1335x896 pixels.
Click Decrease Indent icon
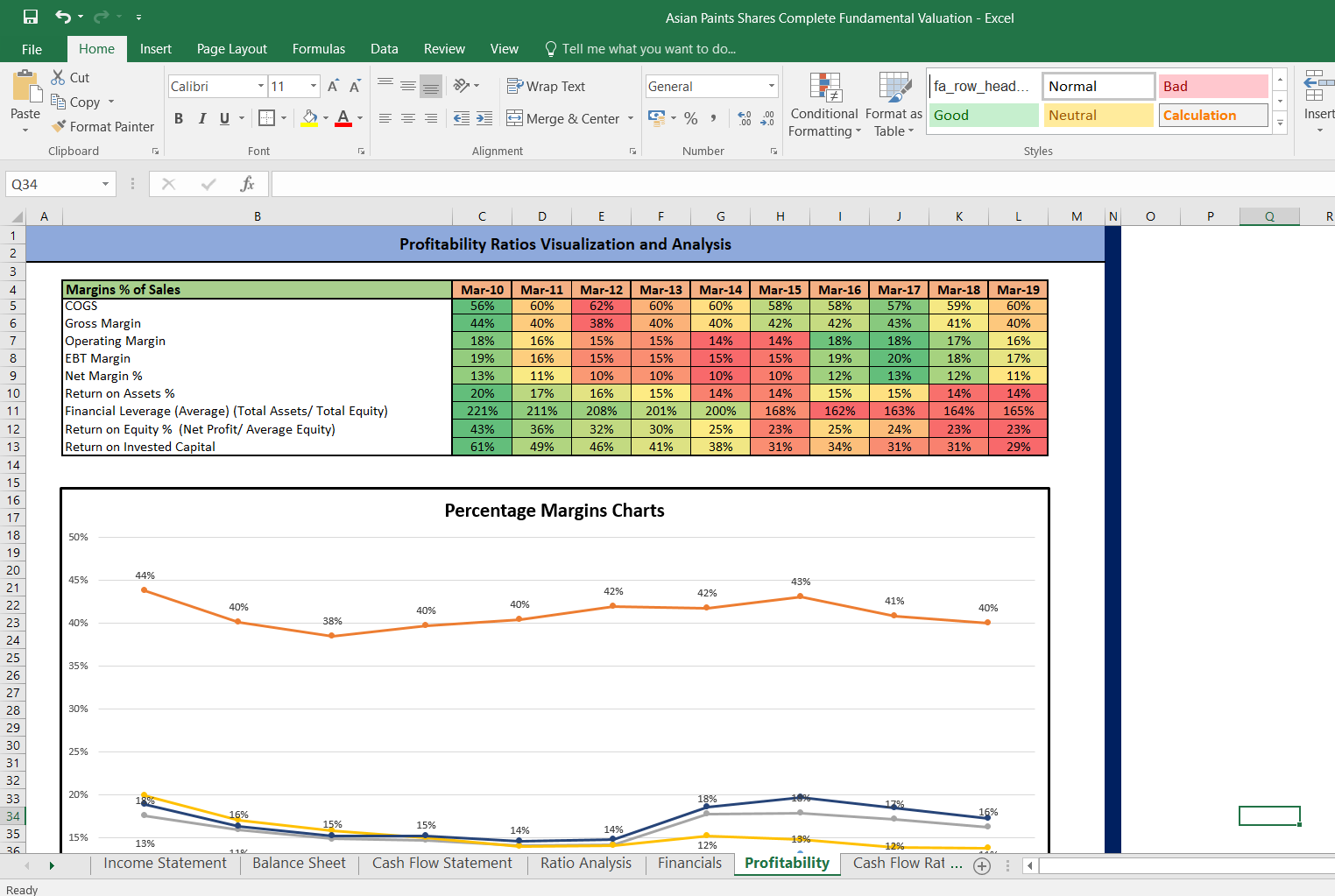[462, 118]
